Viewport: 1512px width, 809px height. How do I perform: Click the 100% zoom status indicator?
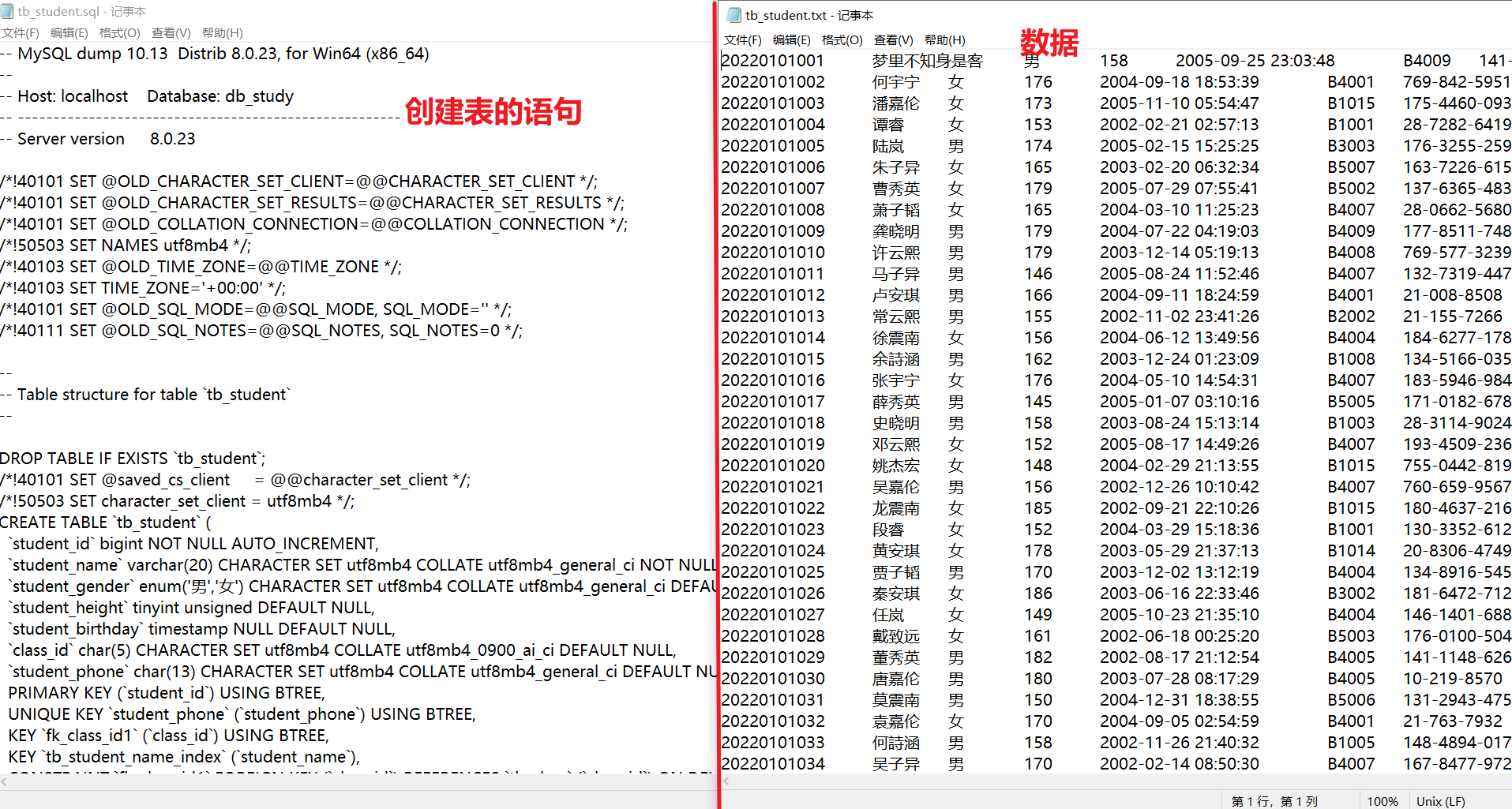point(1382,801)
